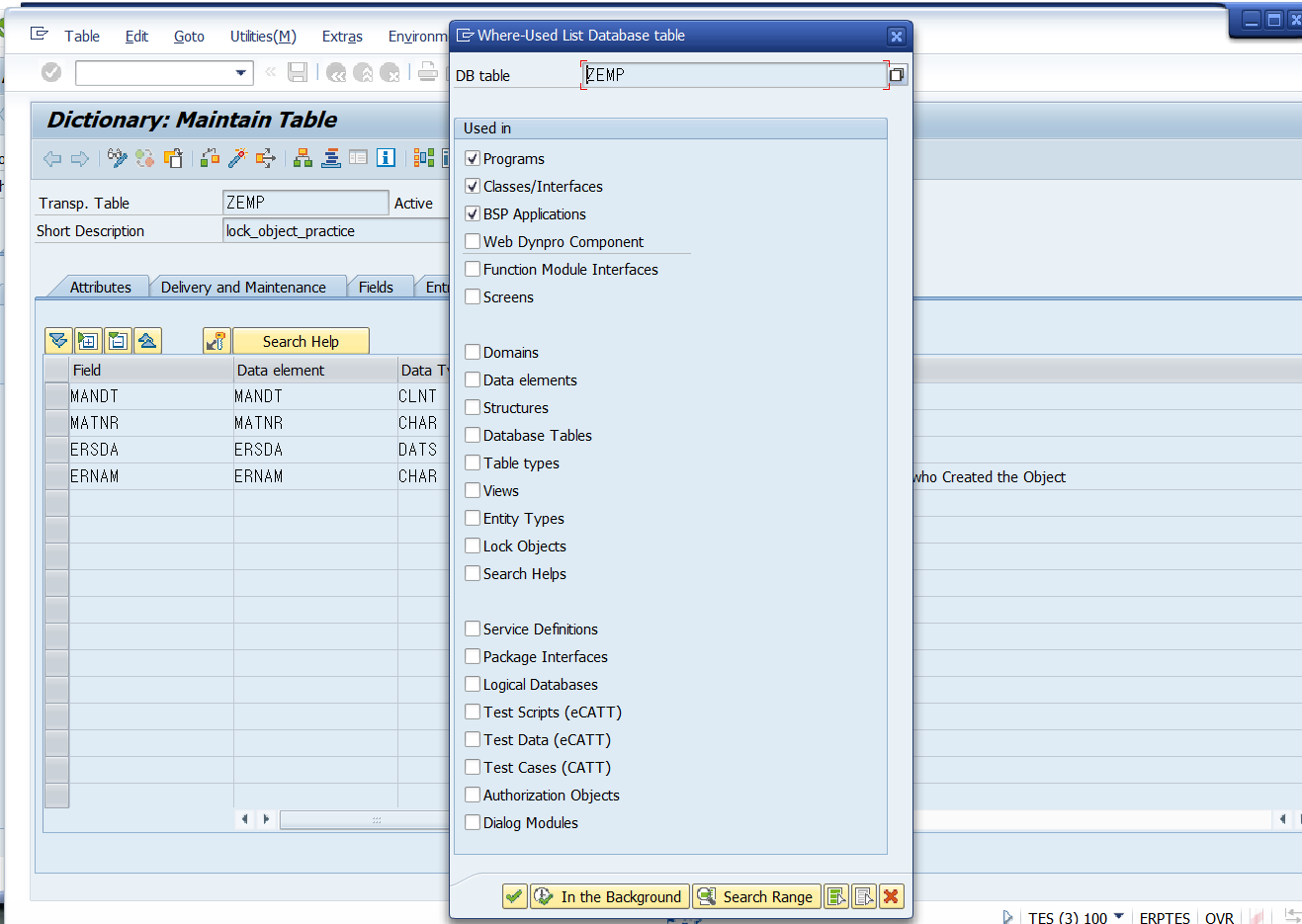The image size is (1302, 924).
Task: Switch to the Fields tab
Action: pyautogui.click(x=376, y=287)
